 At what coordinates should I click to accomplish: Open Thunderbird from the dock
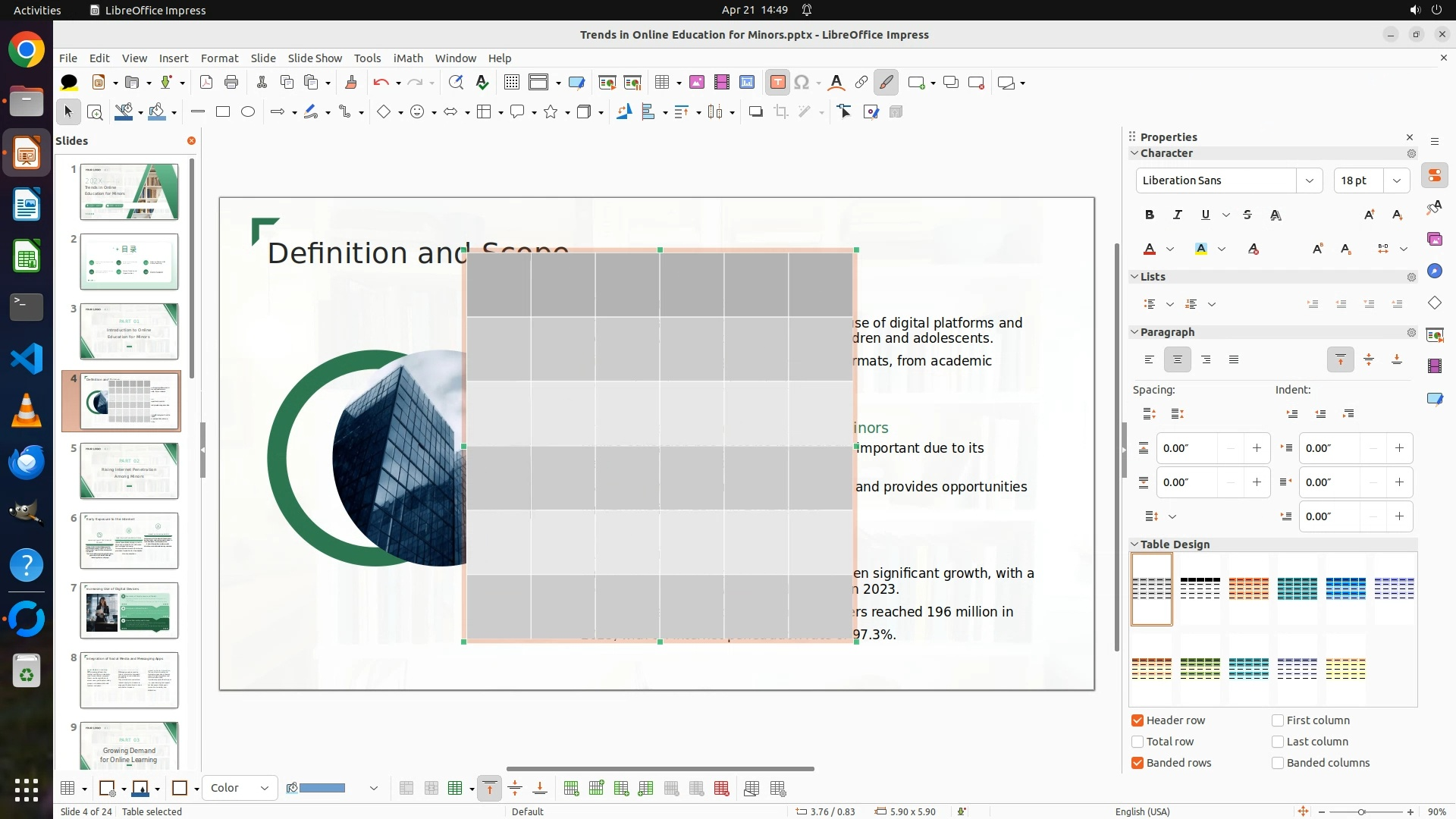pos(27,462)
